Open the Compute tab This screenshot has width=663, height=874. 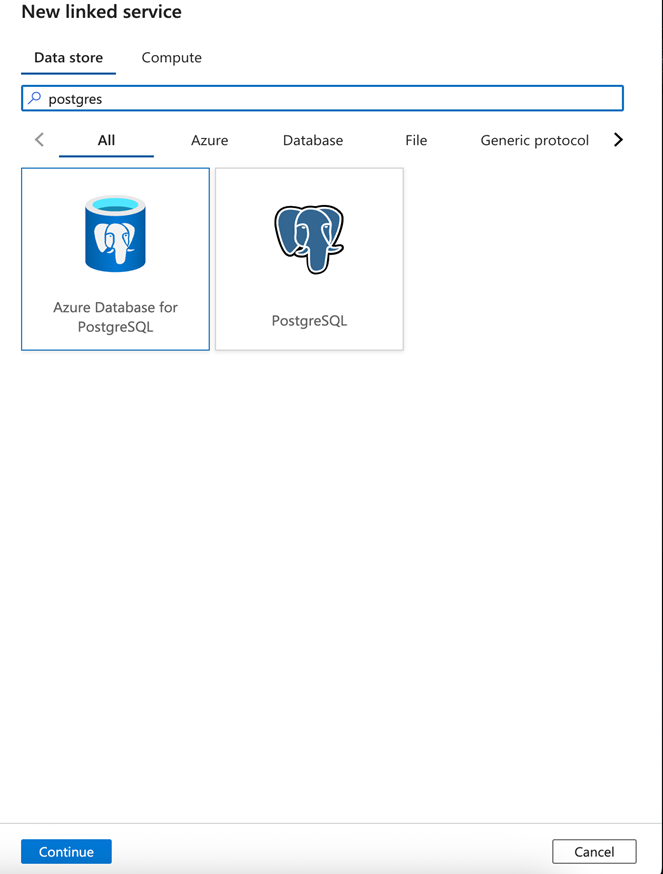point(171,58)
